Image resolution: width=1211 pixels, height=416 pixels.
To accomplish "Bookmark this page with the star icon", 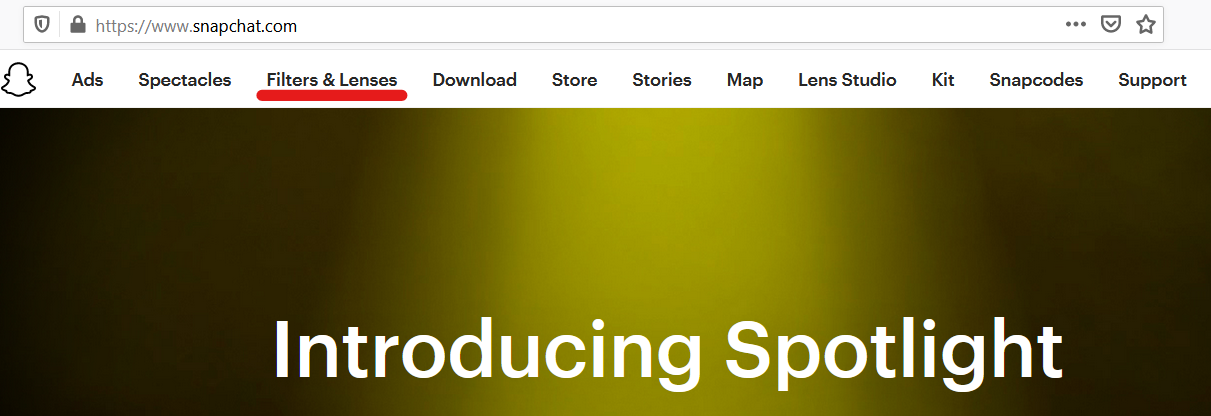I will 1145,24.
